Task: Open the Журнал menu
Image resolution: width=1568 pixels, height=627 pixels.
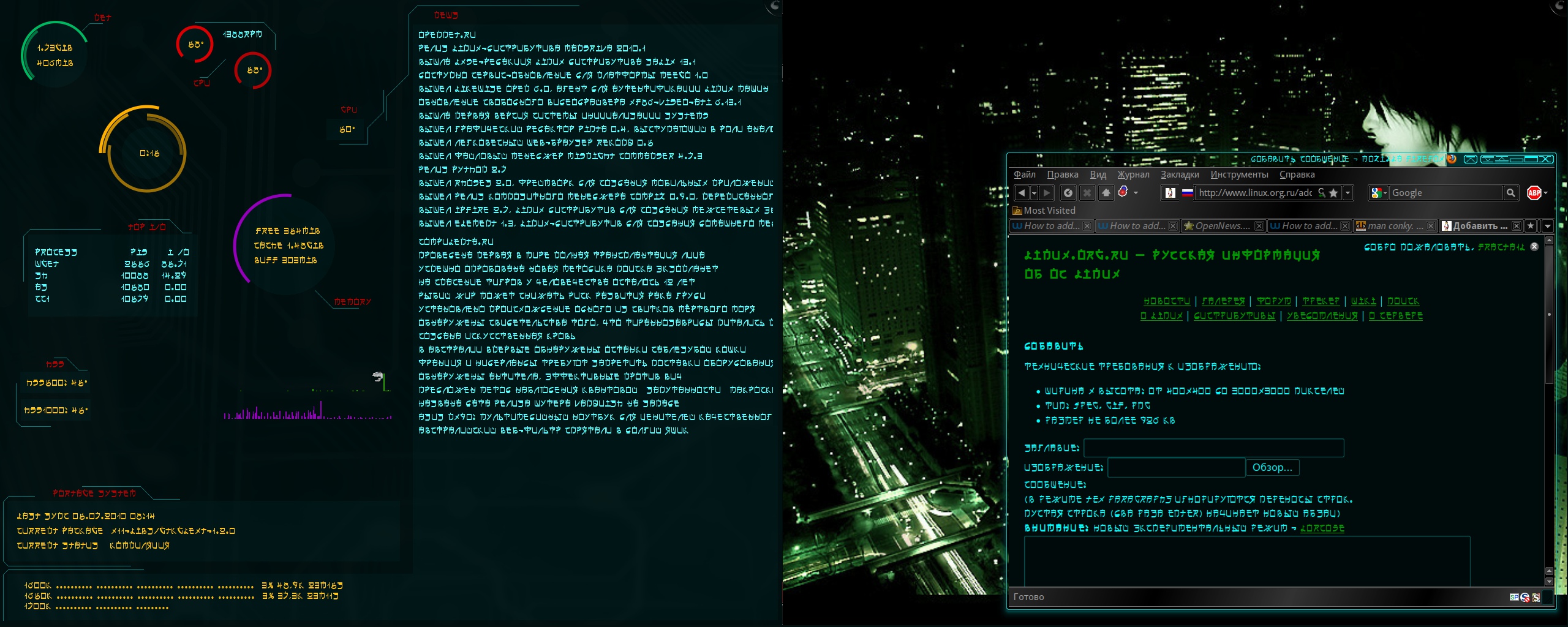Action: point(1133,175)
